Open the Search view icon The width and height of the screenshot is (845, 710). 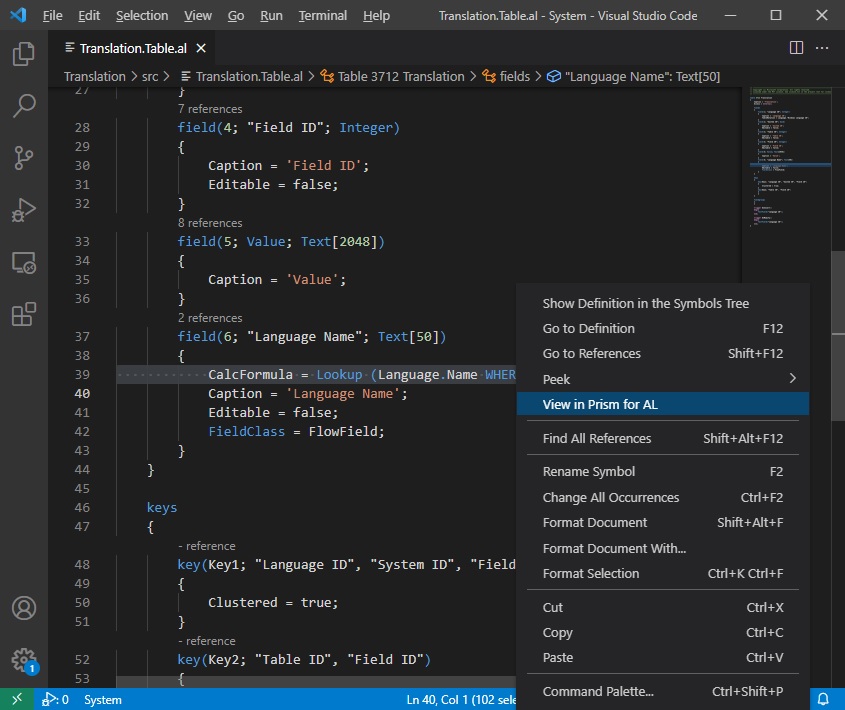[x=24, y=106]
